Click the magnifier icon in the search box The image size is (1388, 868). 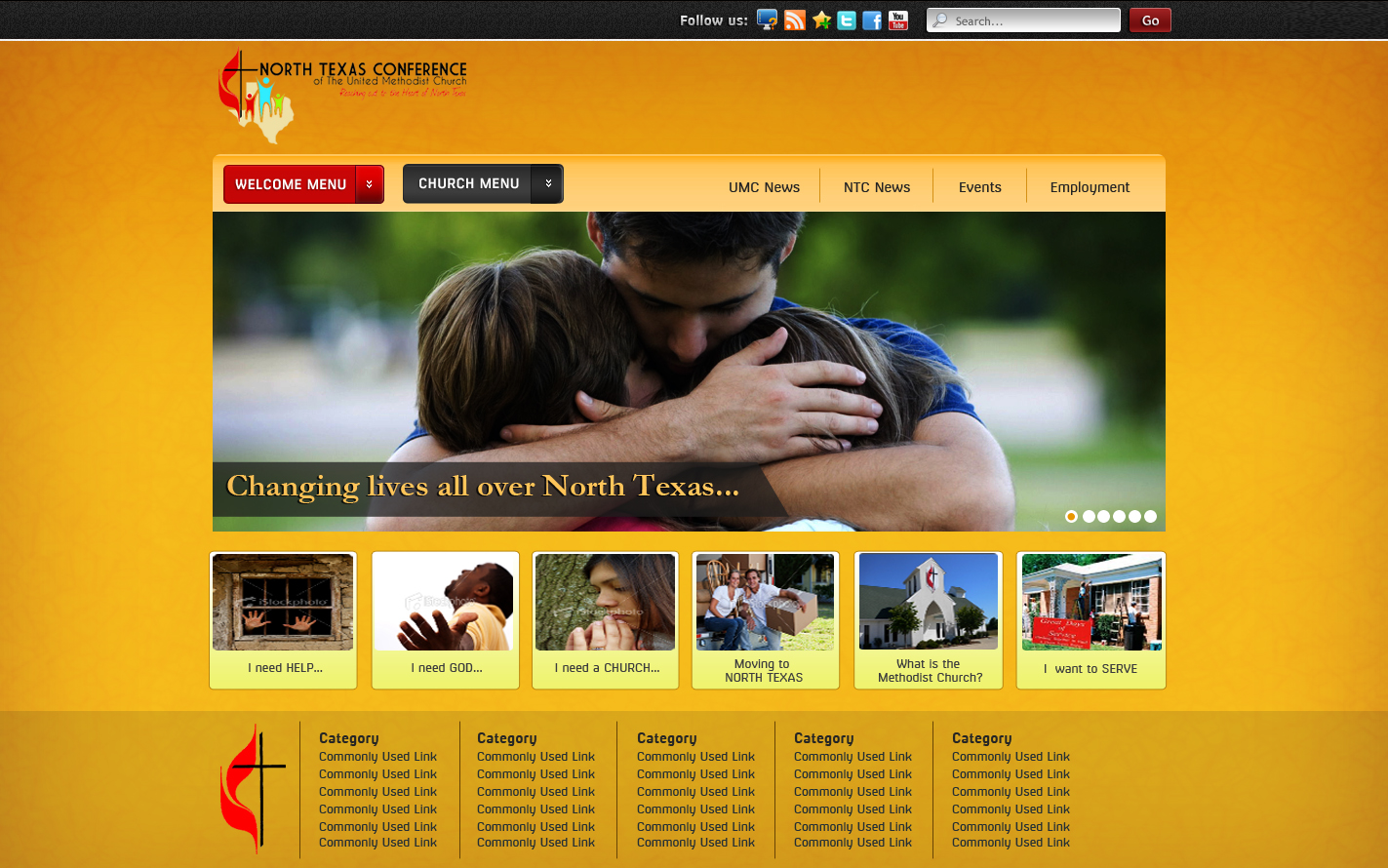point(940,20)
